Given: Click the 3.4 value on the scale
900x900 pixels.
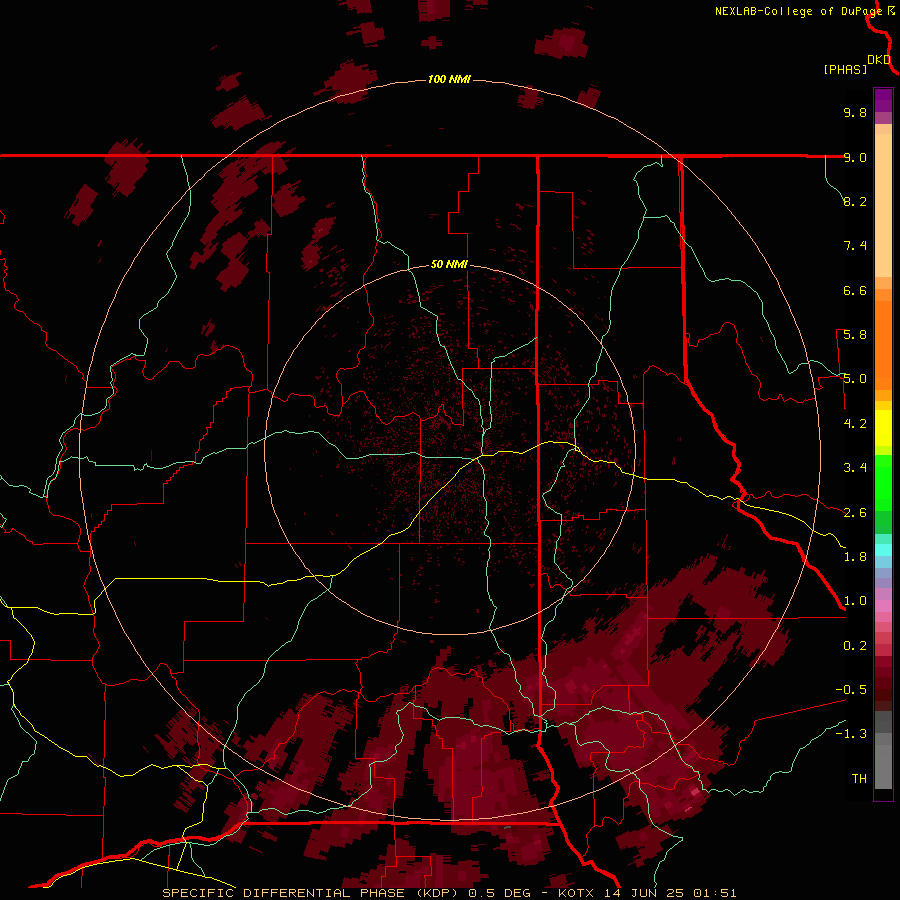Looking at the screenshot, I should pyautogui.click(x=855, y=468).
